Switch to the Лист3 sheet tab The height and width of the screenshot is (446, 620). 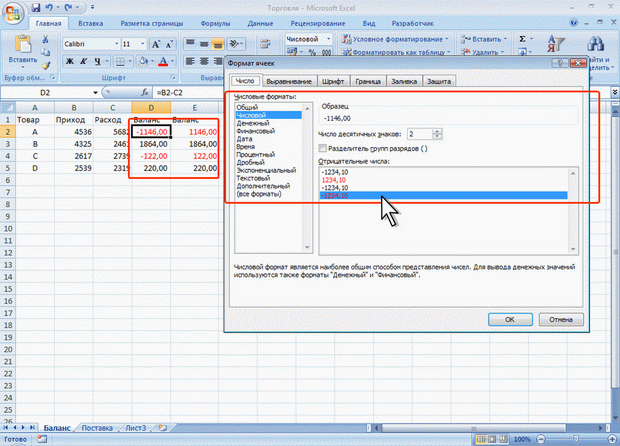click(x=136, y=428)
